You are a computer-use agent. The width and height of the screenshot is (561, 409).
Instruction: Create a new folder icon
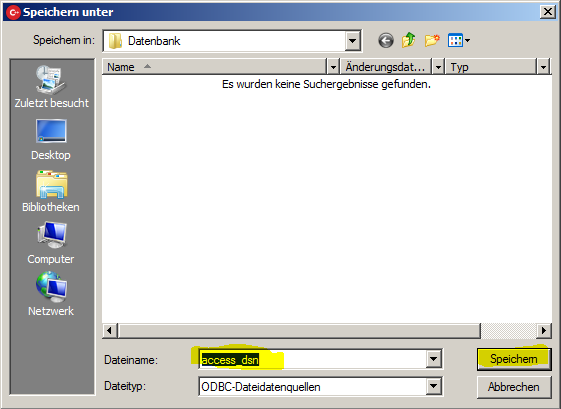coord(432,40)
